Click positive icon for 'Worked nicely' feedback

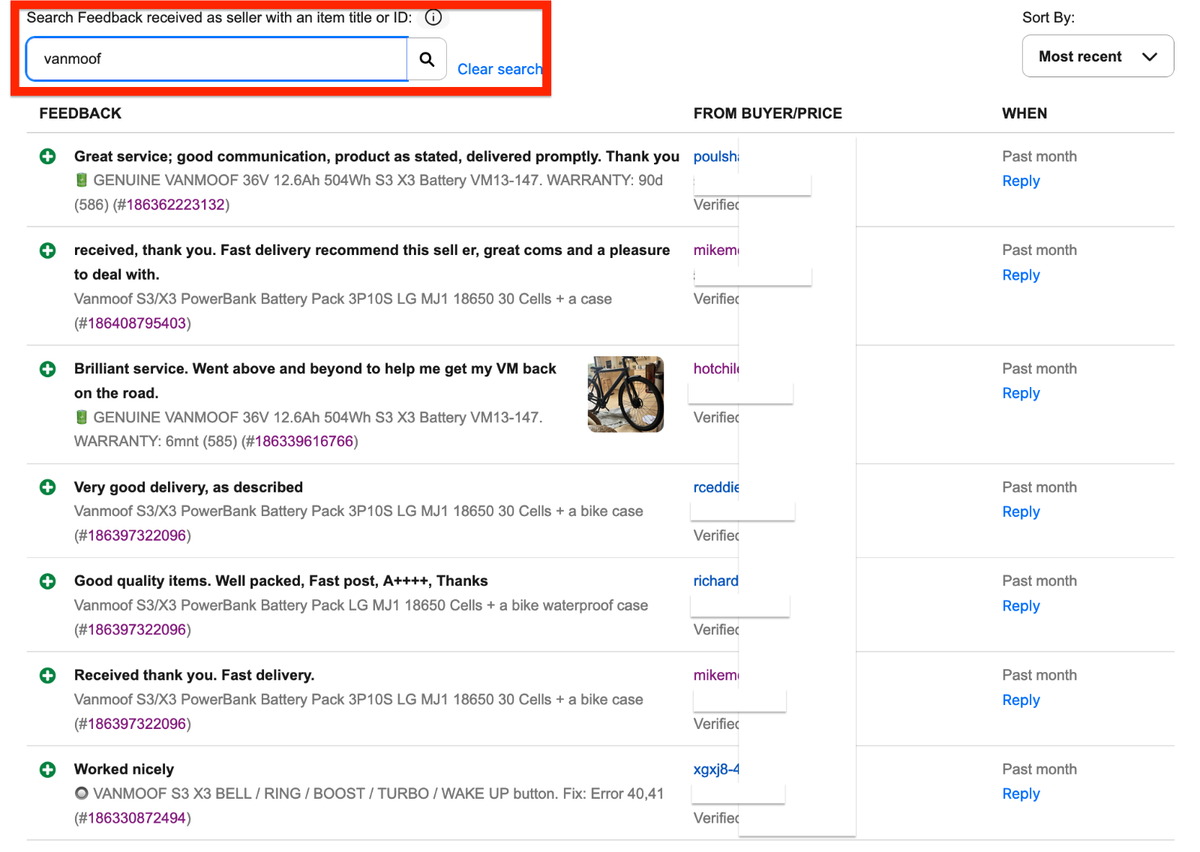click(47, 769)
